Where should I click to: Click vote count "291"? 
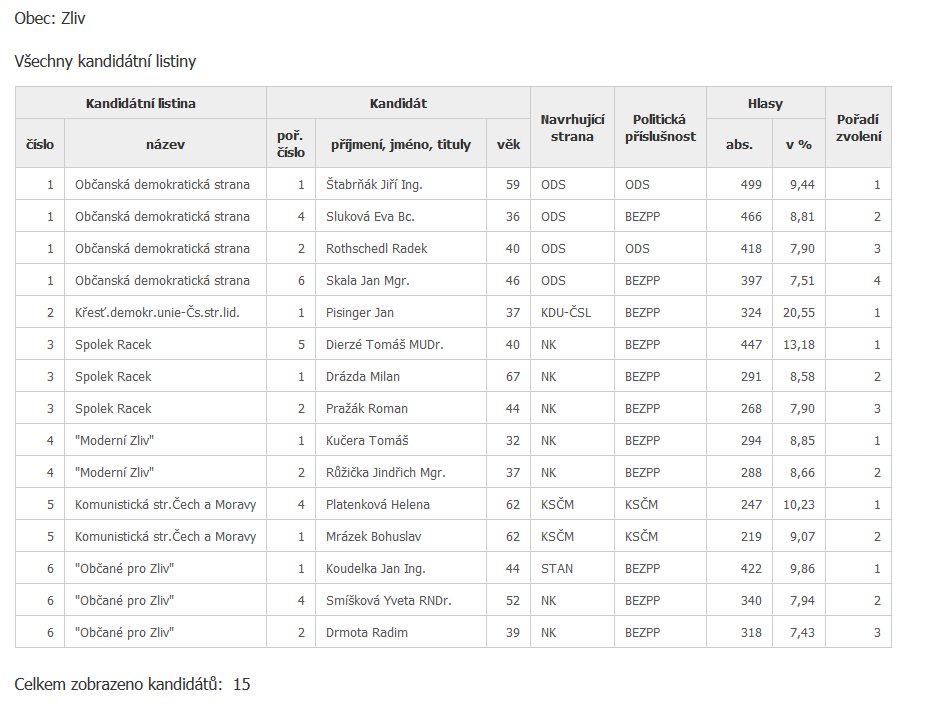pyautogui.click(x=751, y=376)
